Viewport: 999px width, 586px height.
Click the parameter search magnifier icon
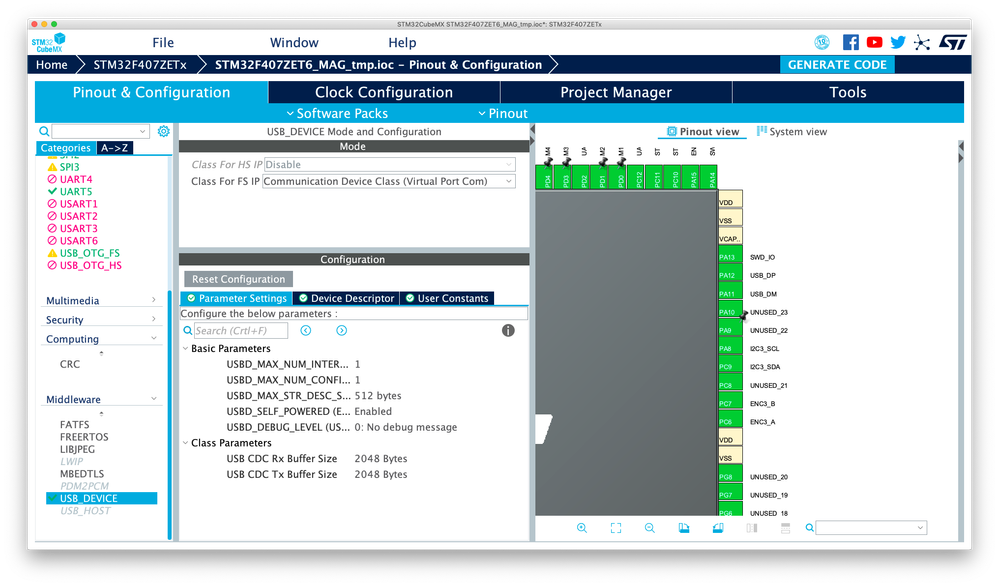click(x=187, y=331)
